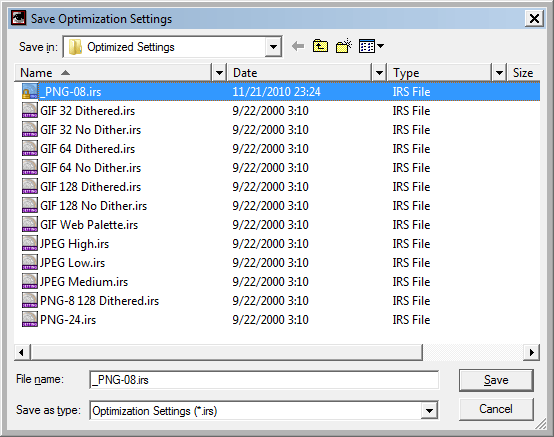Expand the Save in folder dropdown
The height and width of the screenshot is (437, 554).
(x=273, y=47)
